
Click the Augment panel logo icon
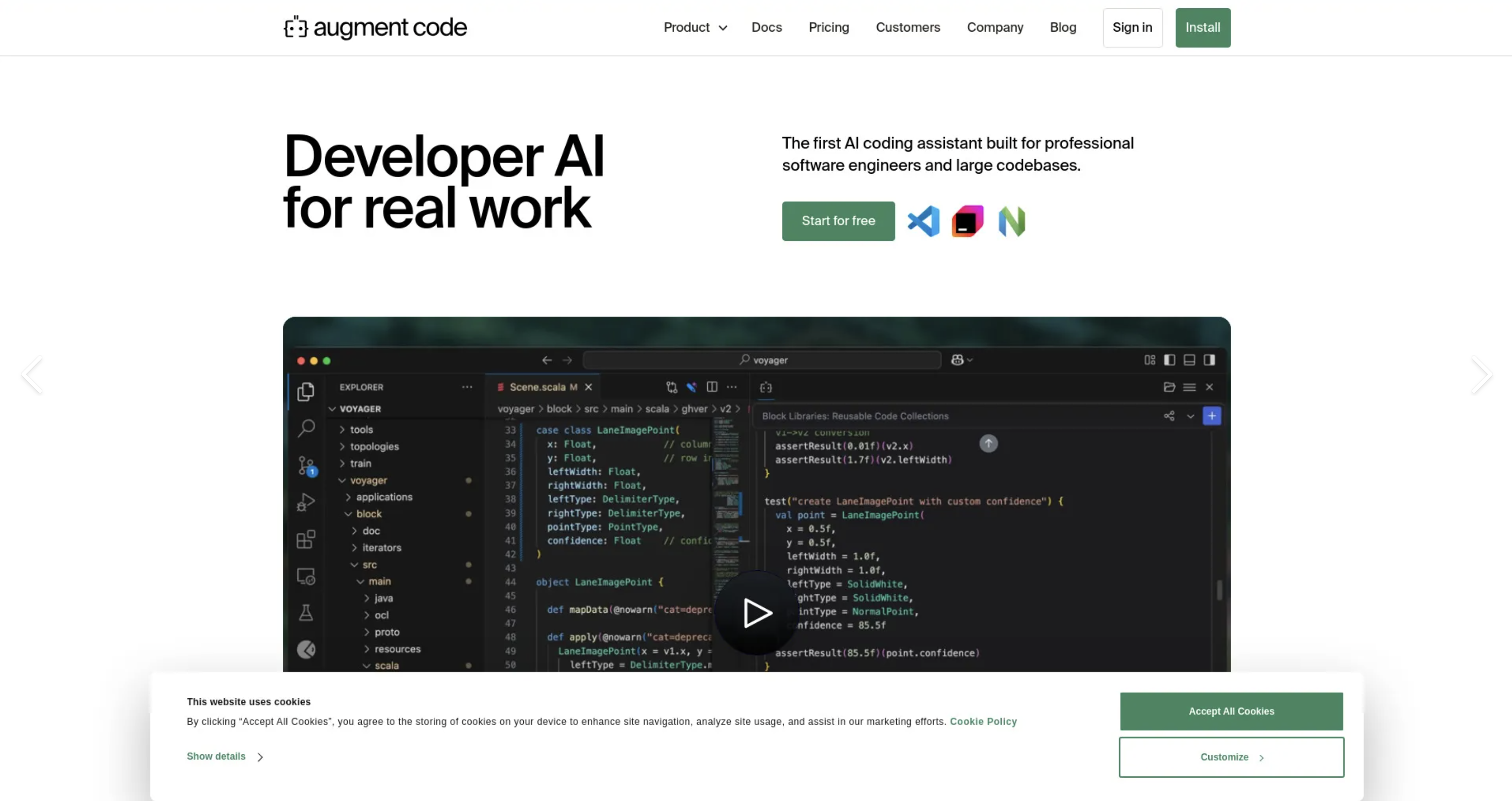click(x=766, y=387)
